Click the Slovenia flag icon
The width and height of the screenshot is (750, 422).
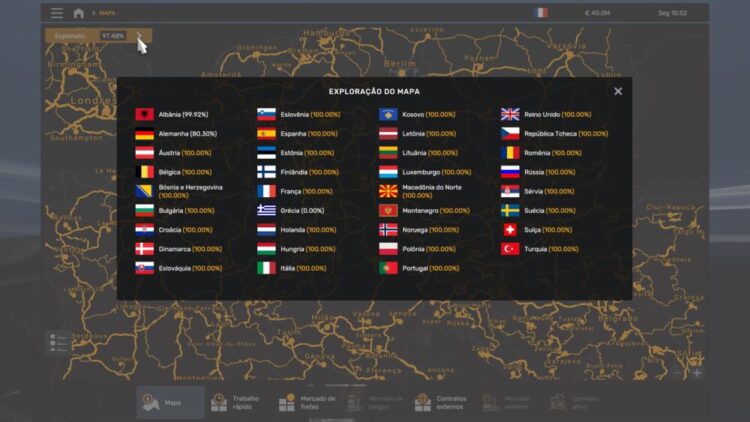[x=266, y=114]
